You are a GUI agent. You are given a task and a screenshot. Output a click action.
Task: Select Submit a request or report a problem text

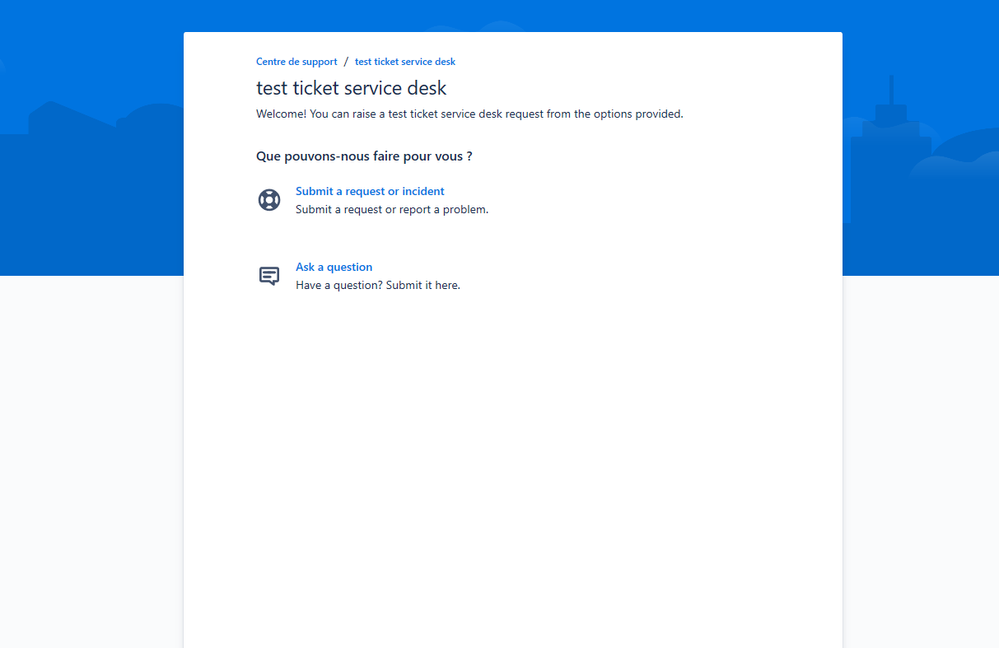(x=392, y=209)
